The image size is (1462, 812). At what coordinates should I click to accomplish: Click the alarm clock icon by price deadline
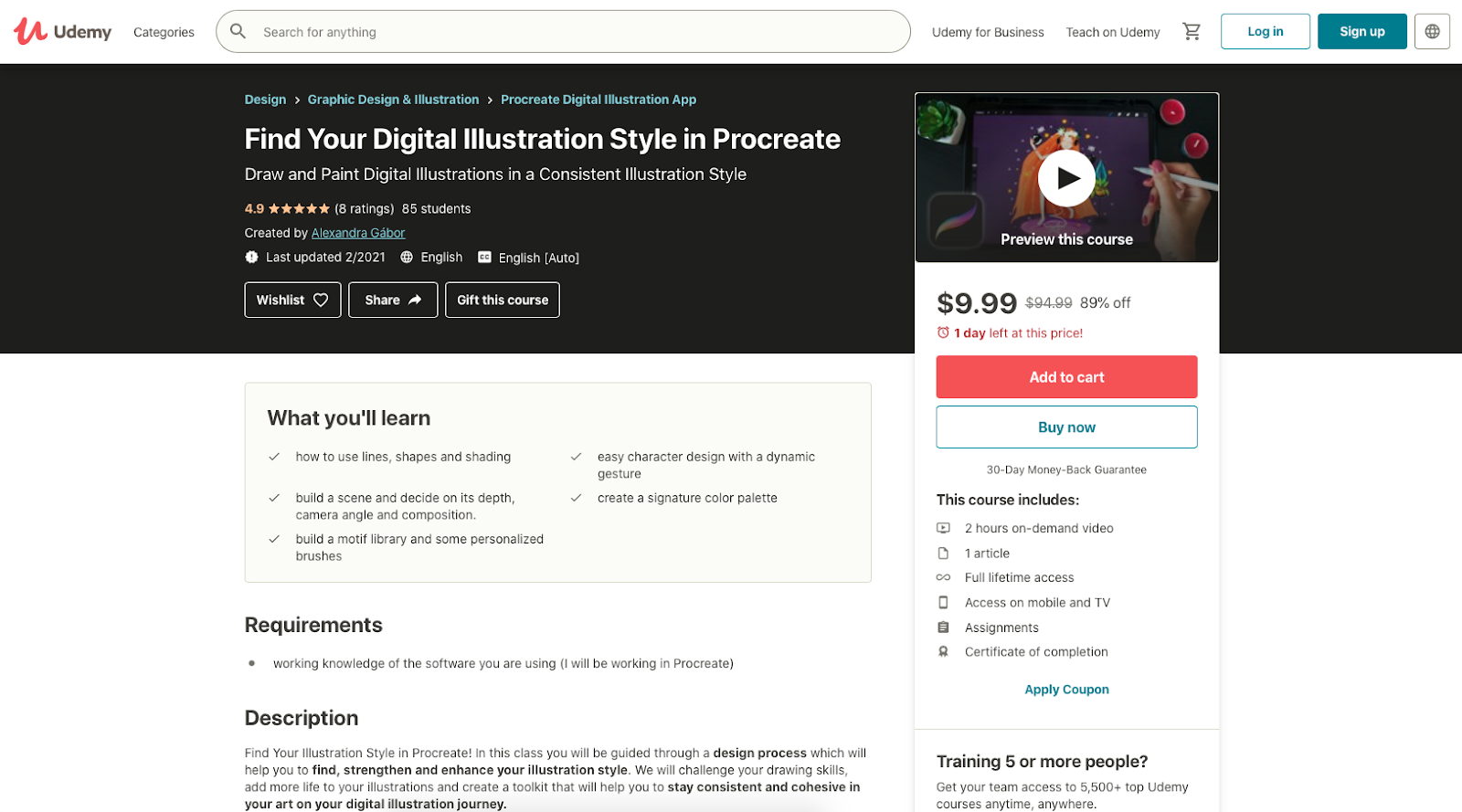click(x=943, y=333)
